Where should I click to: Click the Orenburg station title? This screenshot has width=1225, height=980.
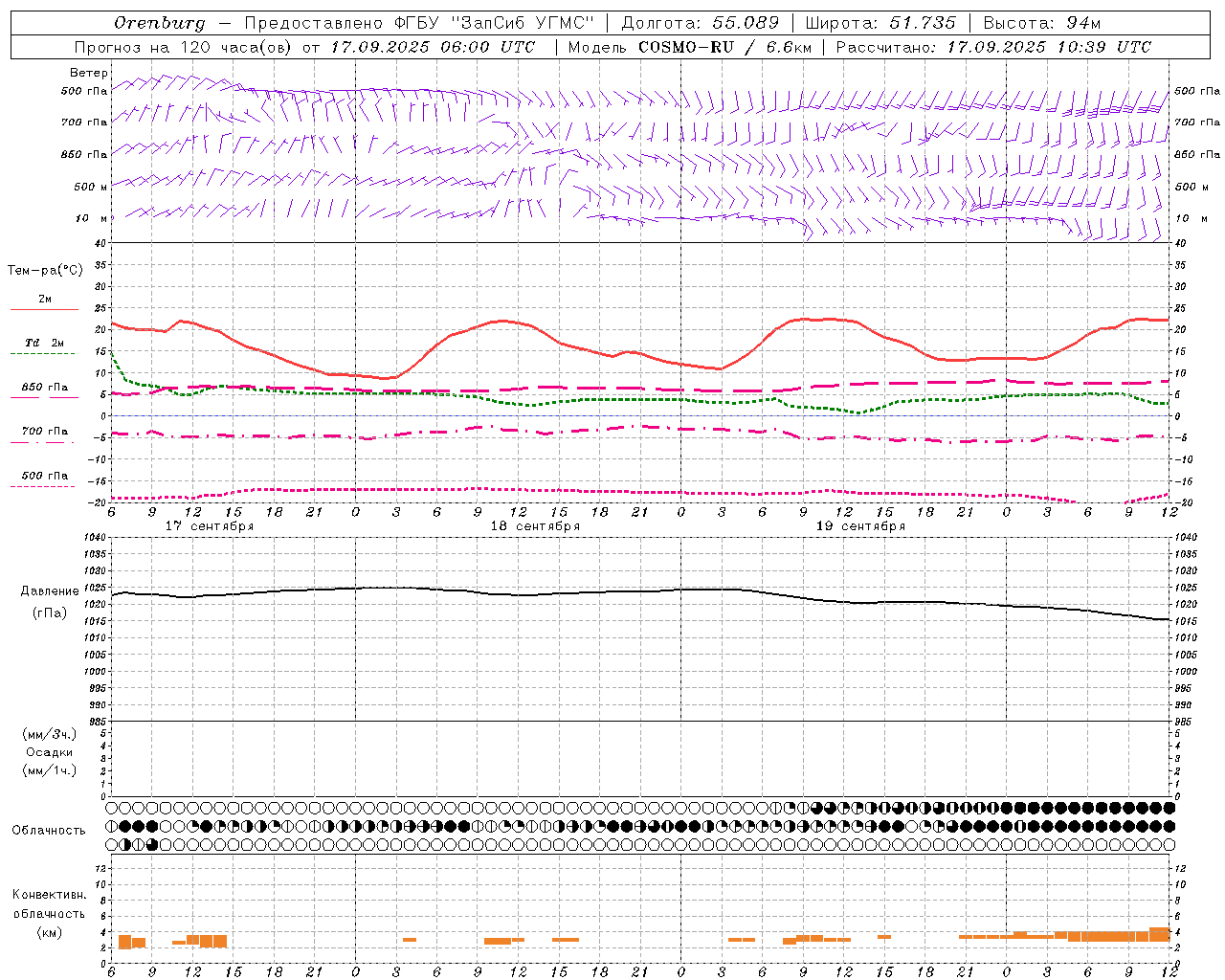(x=159, y=23)
